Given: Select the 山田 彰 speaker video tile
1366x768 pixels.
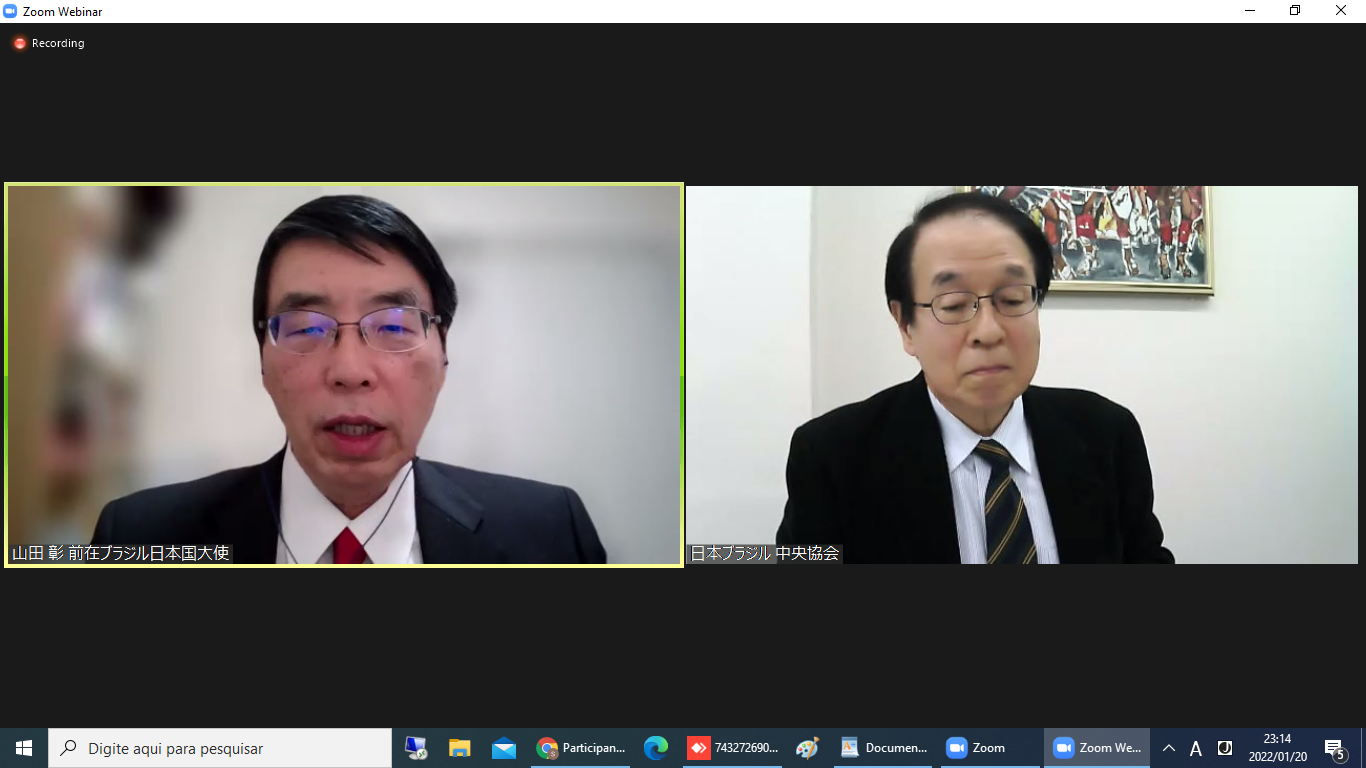Looking at the screenshot, I should (344, 375).
